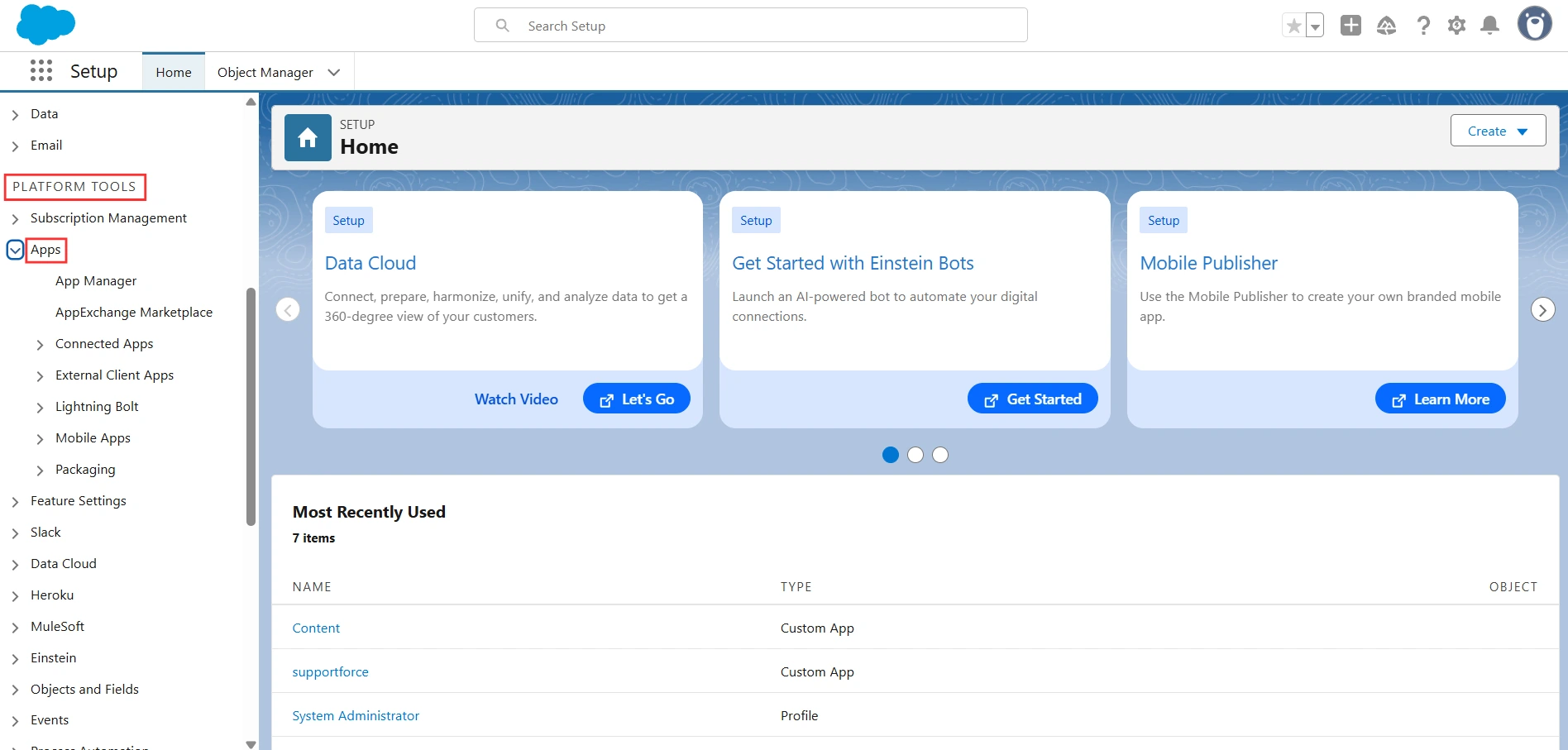Collapse the Apps tree node chevron
This screenshot has width=1568, height=750.
[x=15, y=250]
